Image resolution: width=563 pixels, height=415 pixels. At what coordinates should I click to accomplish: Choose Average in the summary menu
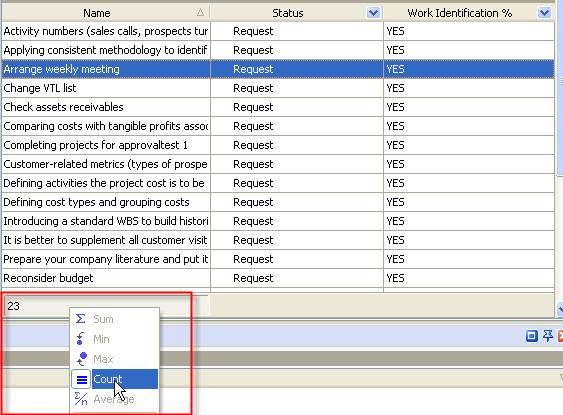[114, 399]
